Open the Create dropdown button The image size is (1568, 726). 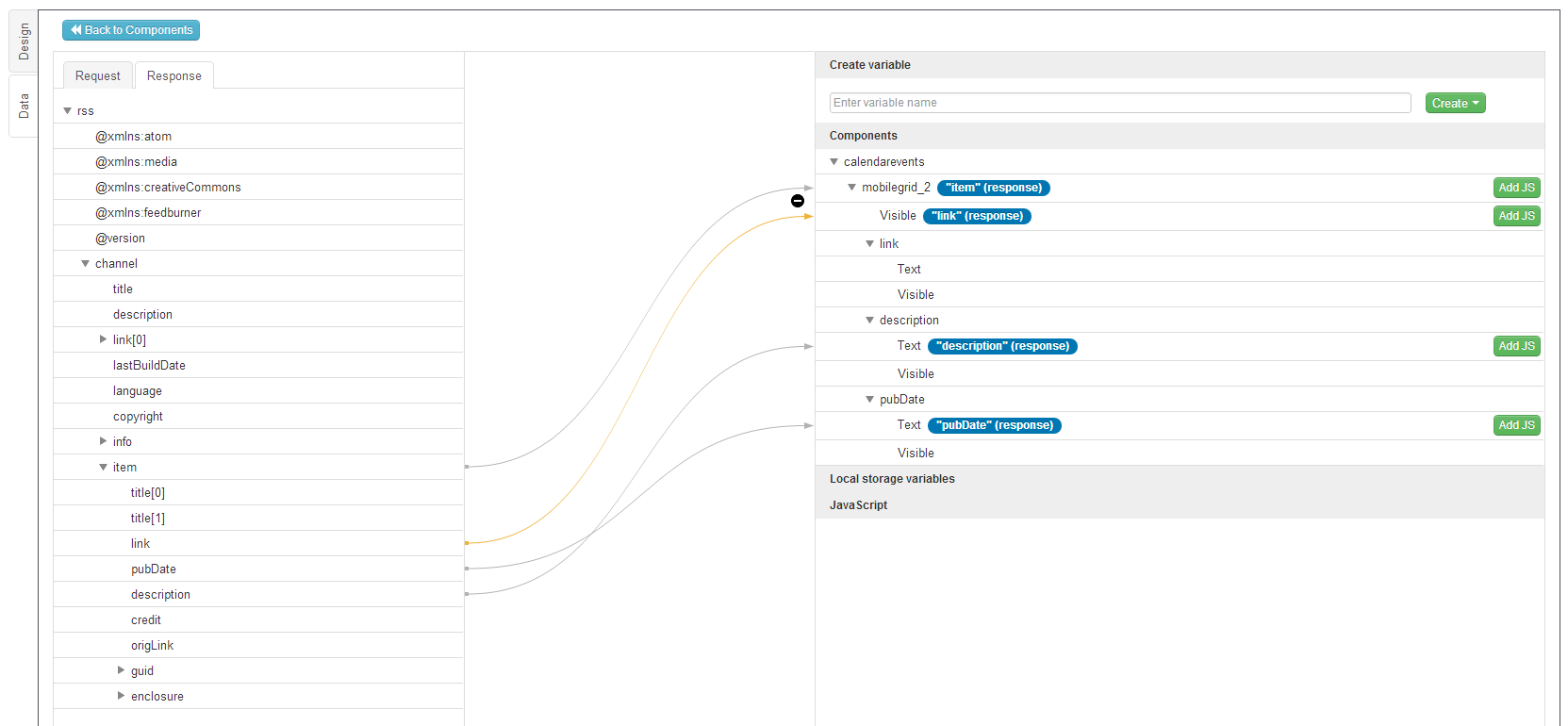coord(1455,104)
